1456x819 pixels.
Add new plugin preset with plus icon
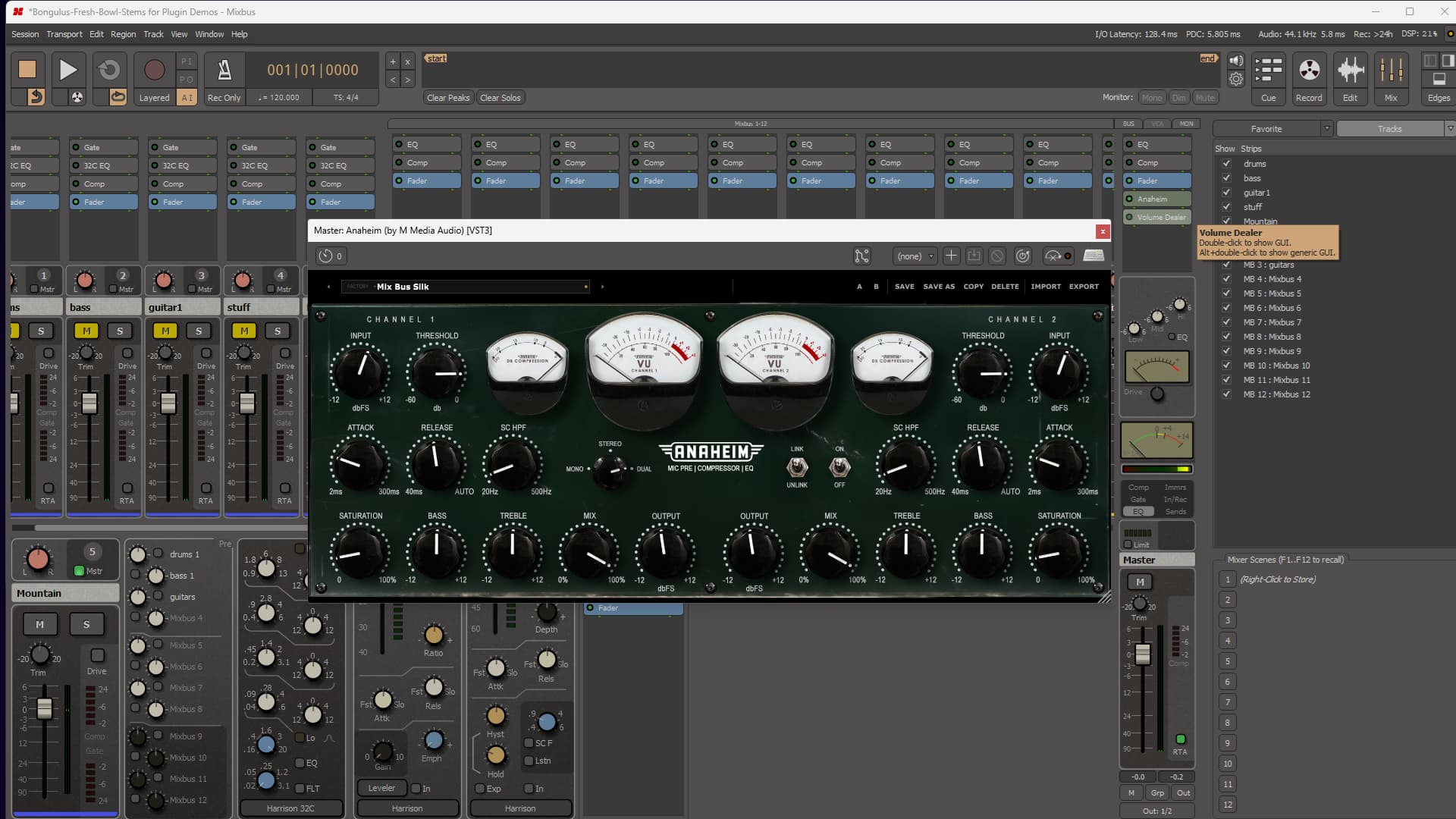click(x=951, y=256)
